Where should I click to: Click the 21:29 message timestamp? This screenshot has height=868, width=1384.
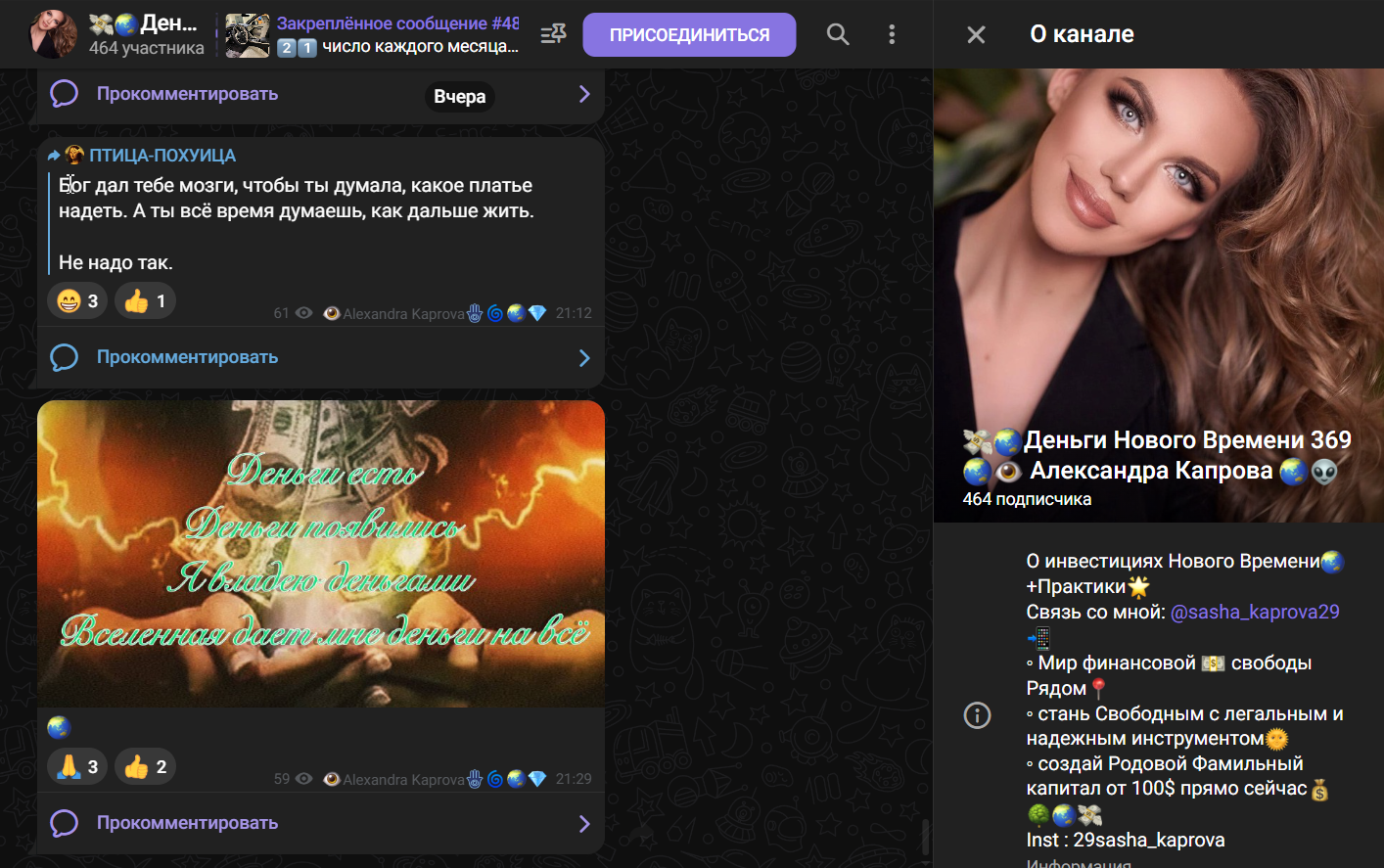click(x=574, y=779)
